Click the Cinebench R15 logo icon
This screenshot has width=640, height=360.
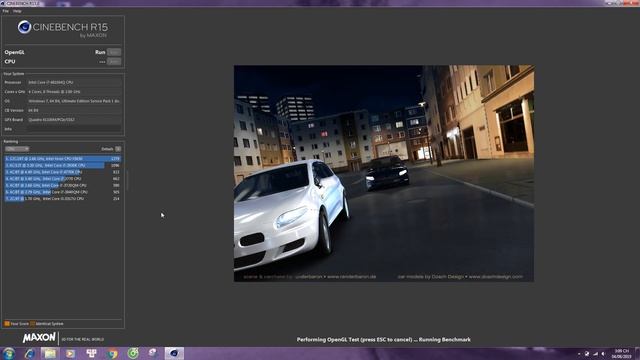coord(24,27)
